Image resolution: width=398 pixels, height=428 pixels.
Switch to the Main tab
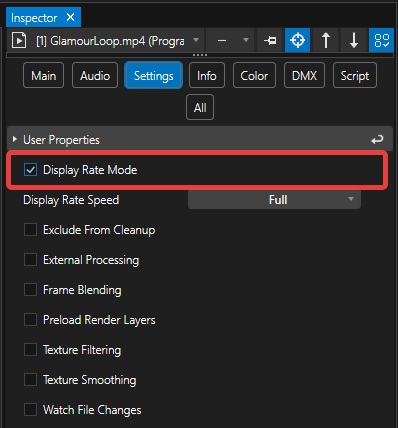43,75
